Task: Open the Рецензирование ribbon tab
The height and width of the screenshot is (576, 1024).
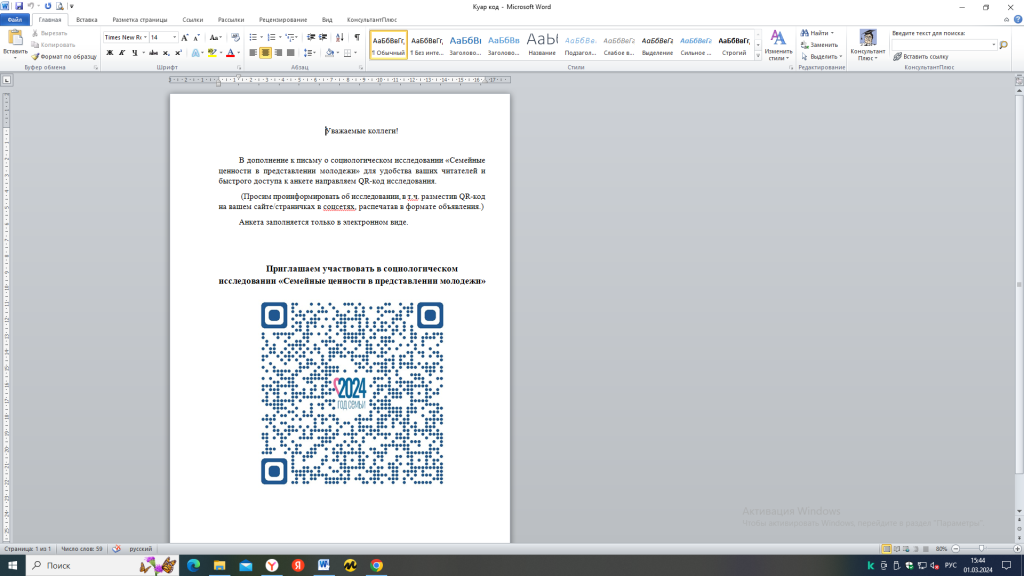Action: [x=281, y=19]
